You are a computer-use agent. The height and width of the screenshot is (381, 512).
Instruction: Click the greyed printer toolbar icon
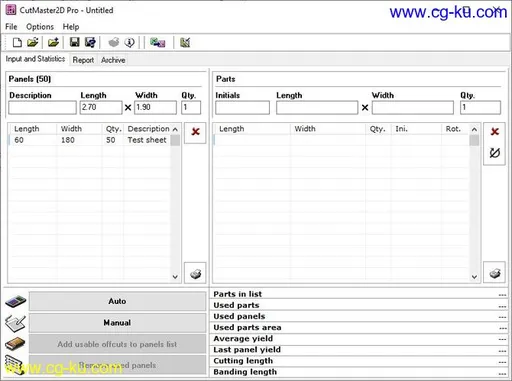(x=114, y=42)
